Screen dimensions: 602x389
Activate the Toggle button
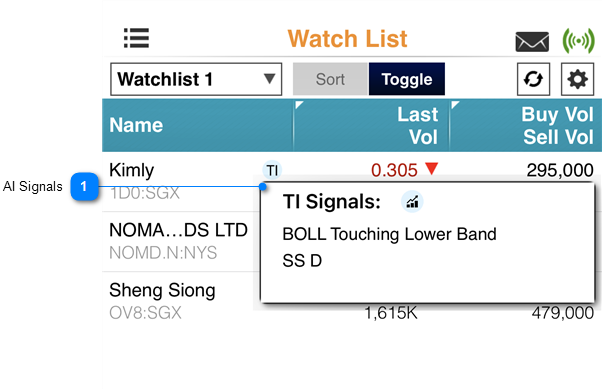coord(407,79)
